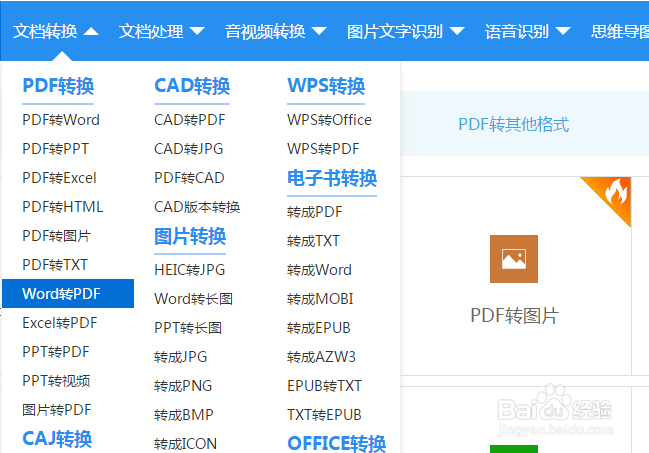The width and height of the screenshot is (649, 453).
Task: Click the 图片转换 section heading
Action: [x=190, y=236]
